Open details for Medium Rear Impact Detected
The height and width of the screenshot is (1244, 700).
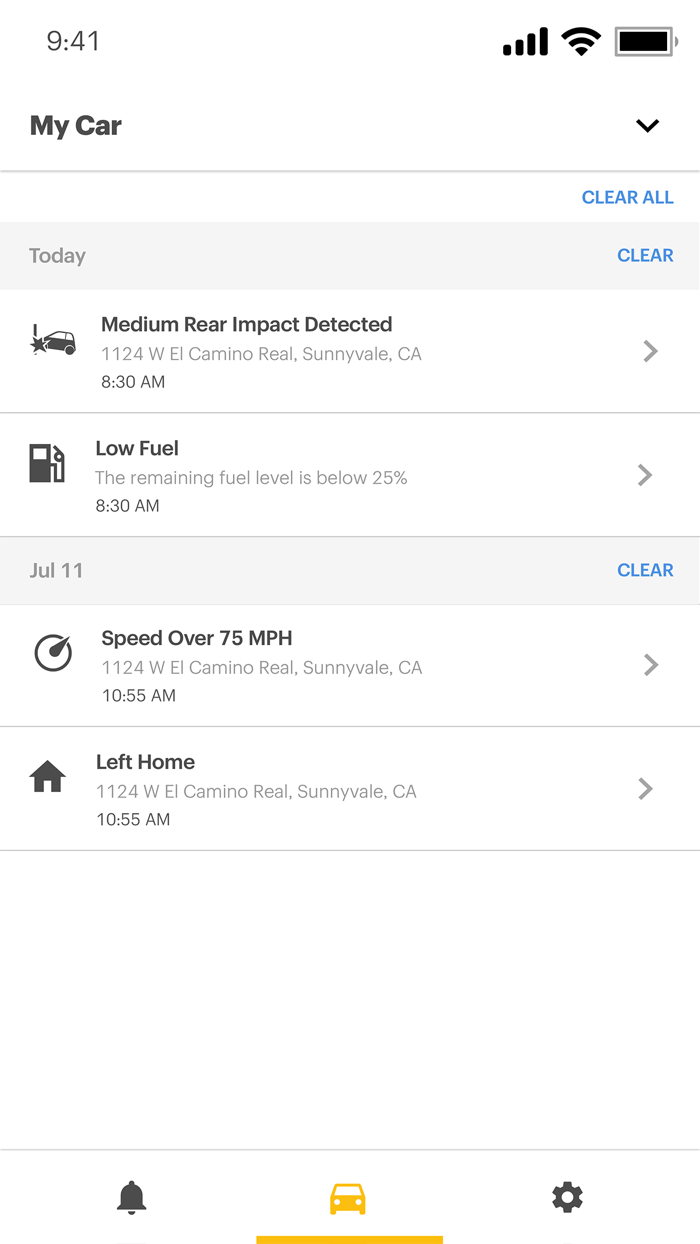click(x=650, y=351)
